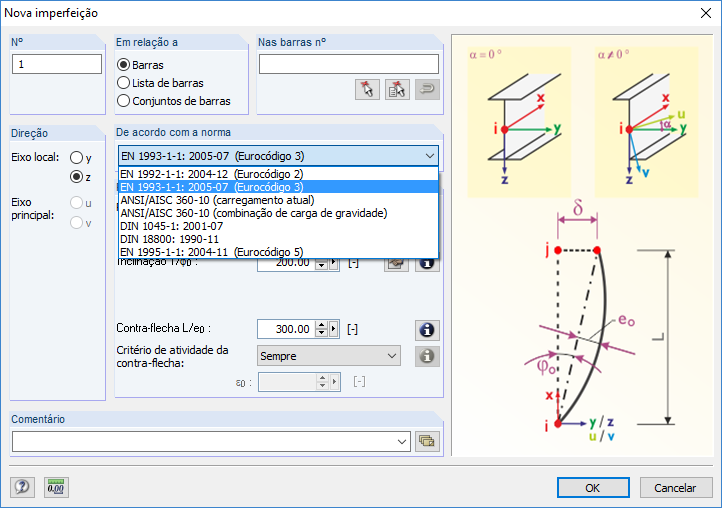Close the Nova imperfeição dialog
This screenshot has height=508, width=722.
click(x=705, y=13)
